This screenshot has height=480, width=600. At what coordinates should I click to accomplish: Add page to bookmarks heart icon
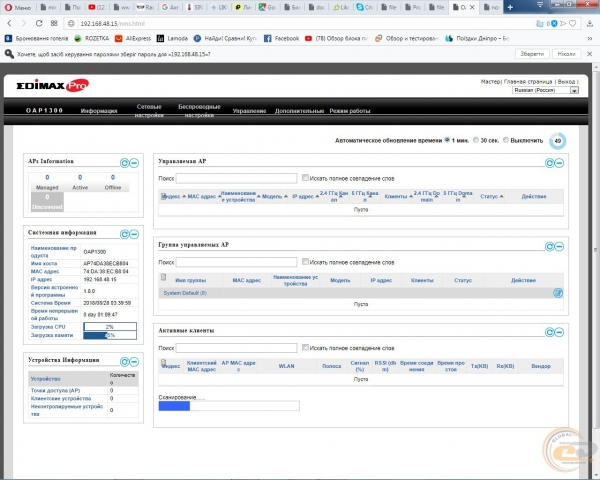(x=572, y=23)
